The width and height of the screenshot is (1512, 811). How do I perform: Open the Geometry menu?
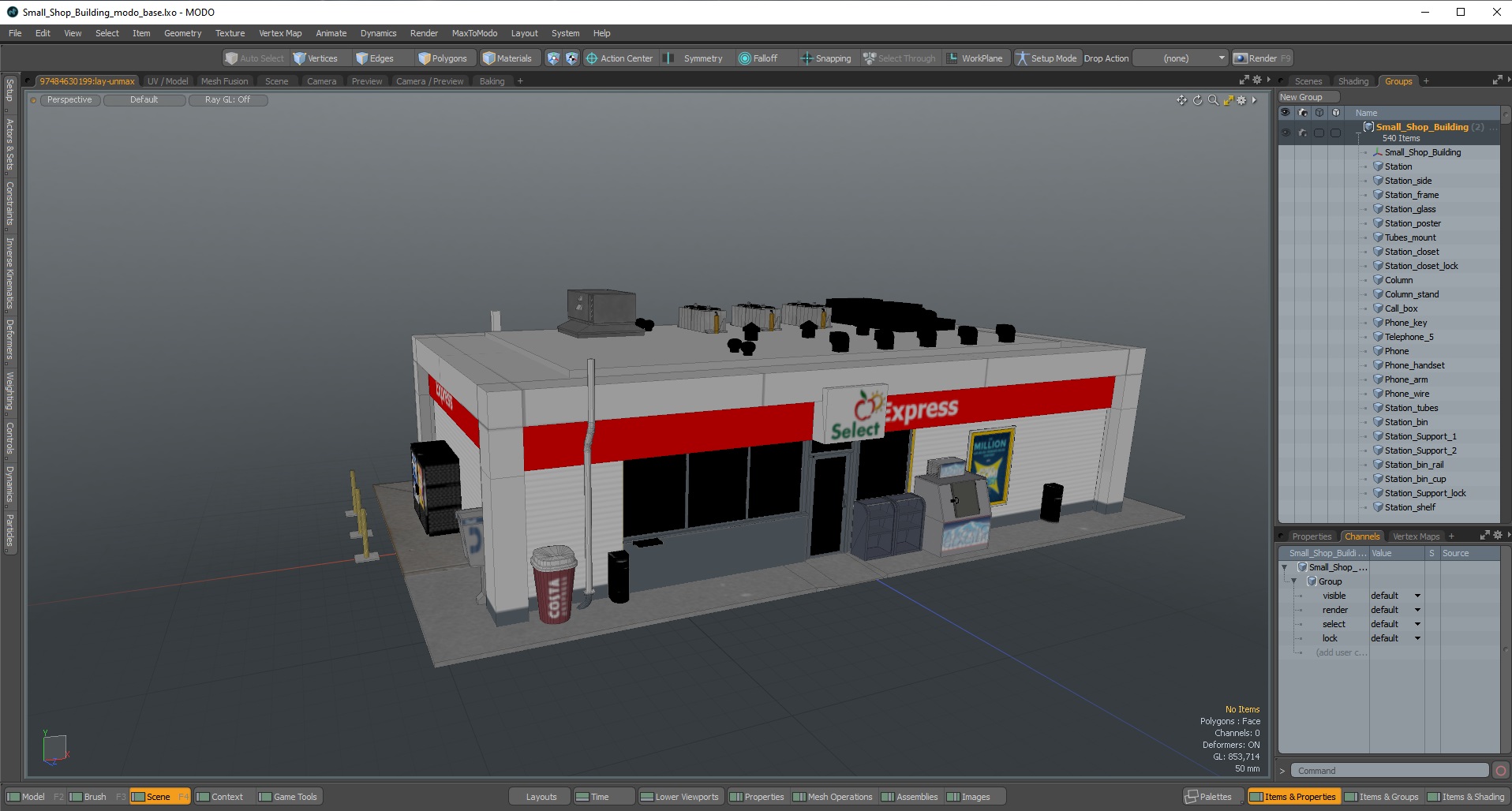(x=182, y=33)
